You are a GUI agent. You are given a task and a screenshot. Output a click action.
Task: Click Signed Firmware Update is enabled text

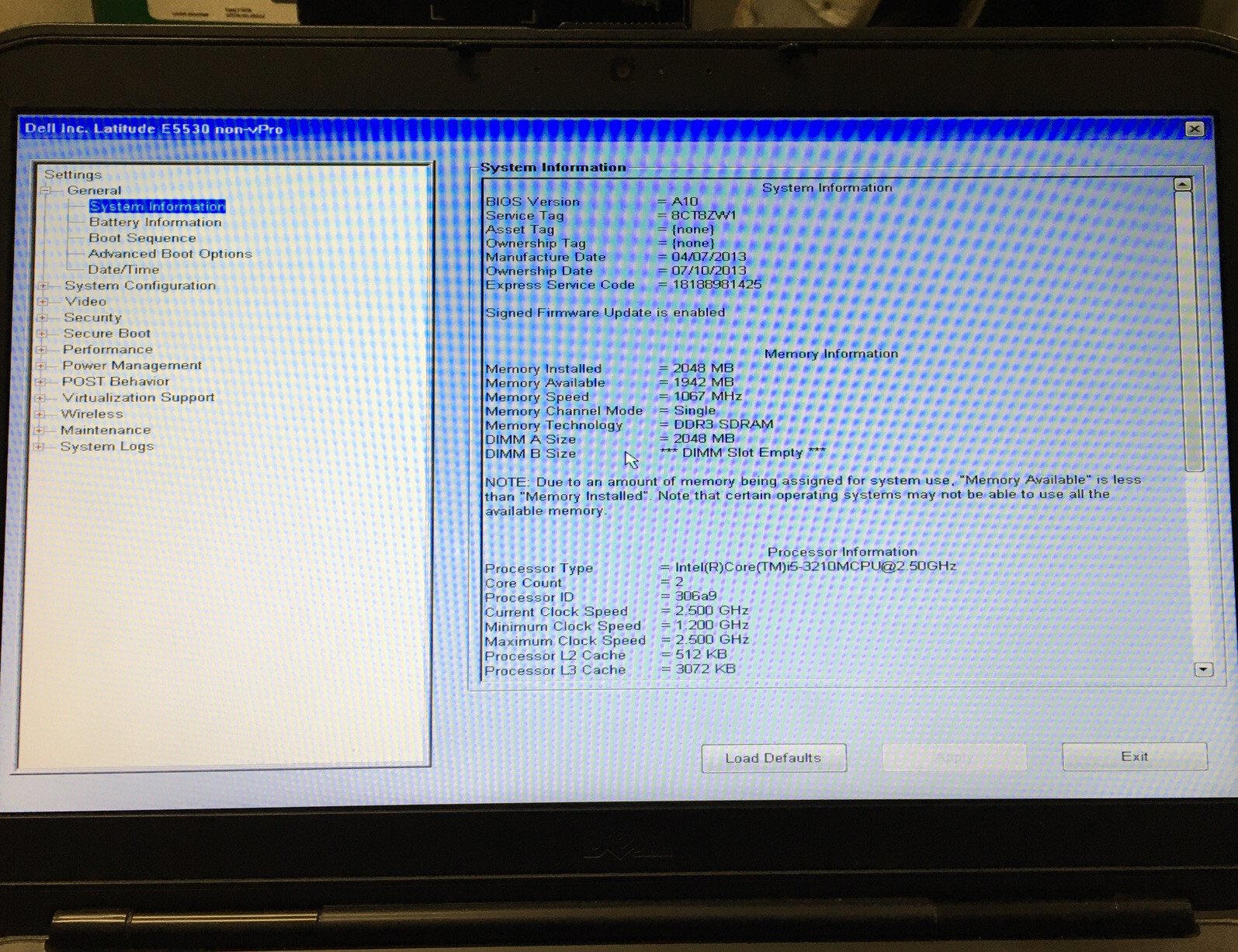pos(605,313)
